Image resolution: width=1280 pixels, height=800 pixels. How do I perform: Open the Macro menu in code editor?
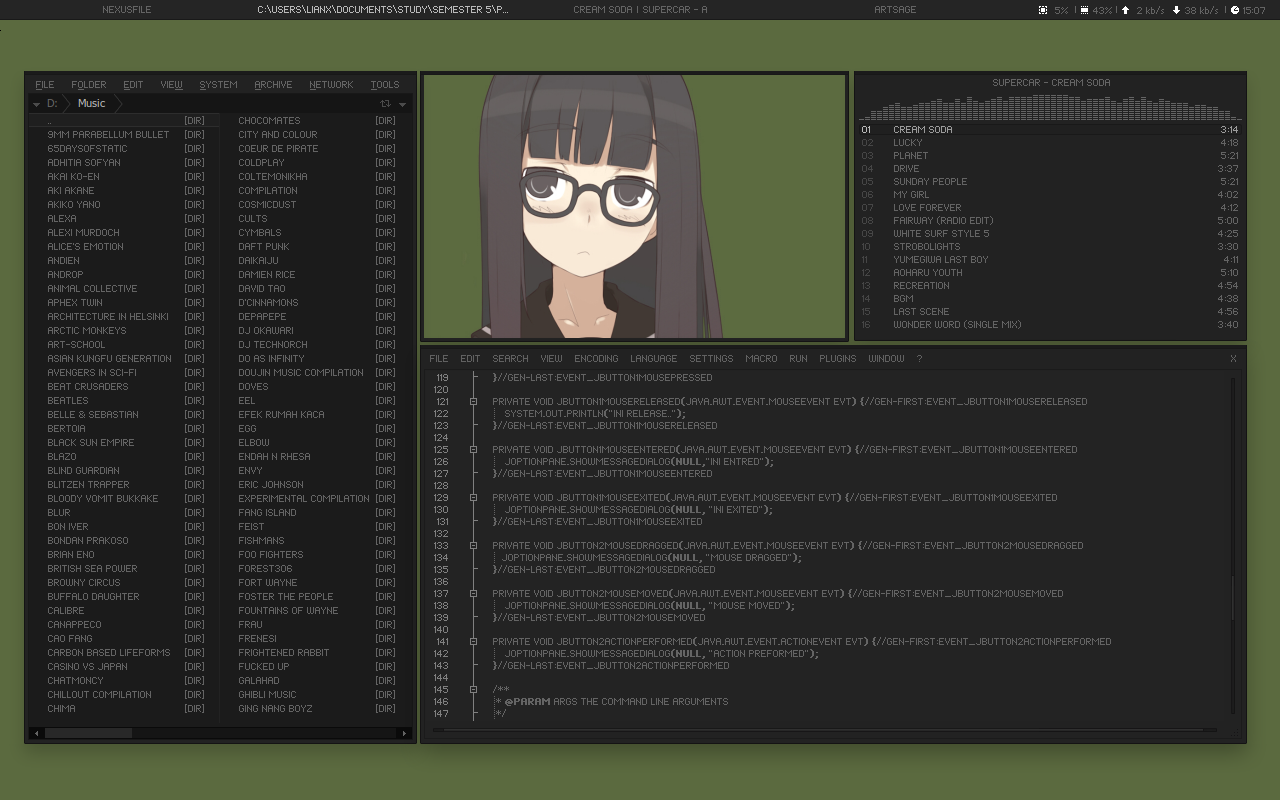761,358
